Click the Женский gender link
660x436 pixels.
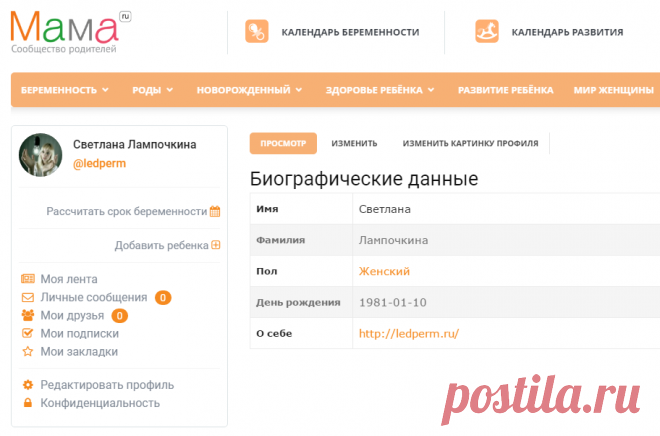coord(384,271)
